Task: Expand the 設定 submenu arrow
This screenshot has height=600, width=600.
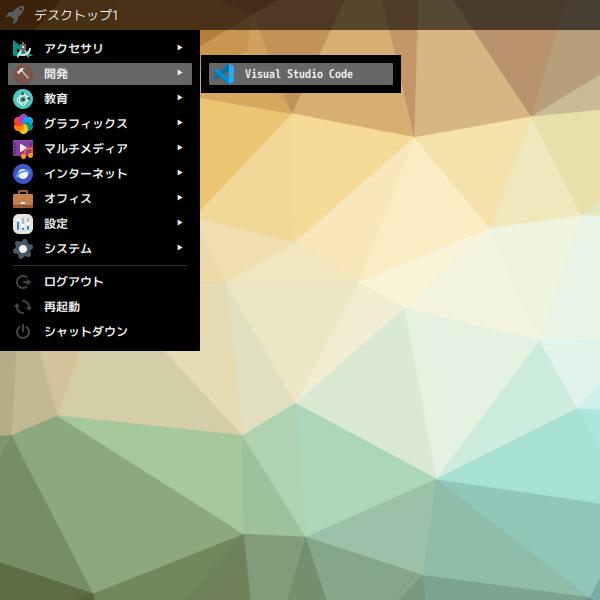Action: (x=179, y=223)
